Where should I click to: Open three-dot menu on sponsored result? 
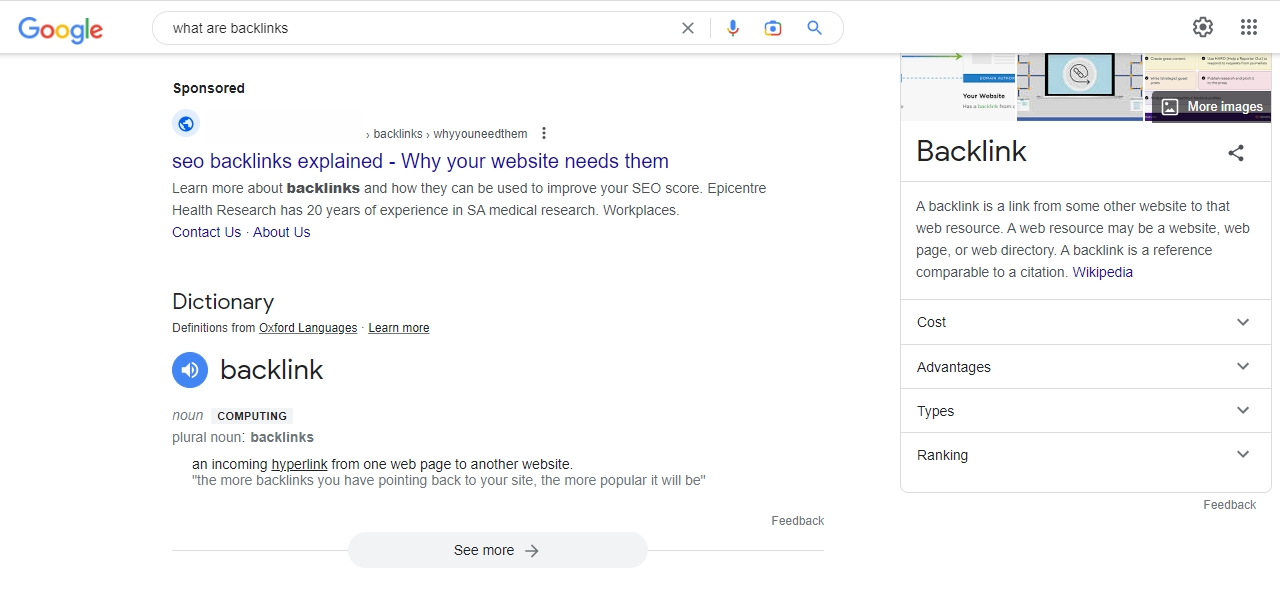pos(543,133)
